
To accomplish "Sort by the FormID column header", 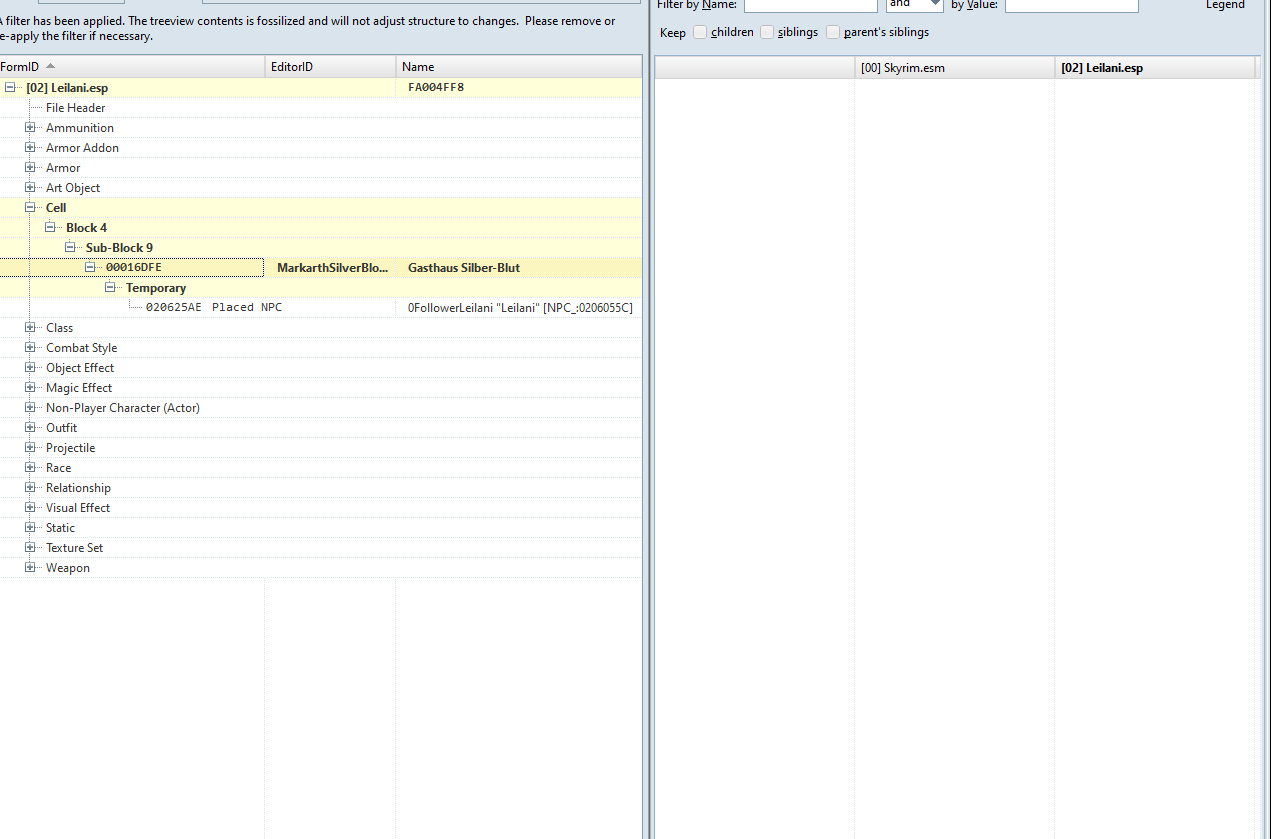I will [x=130, y=67].
